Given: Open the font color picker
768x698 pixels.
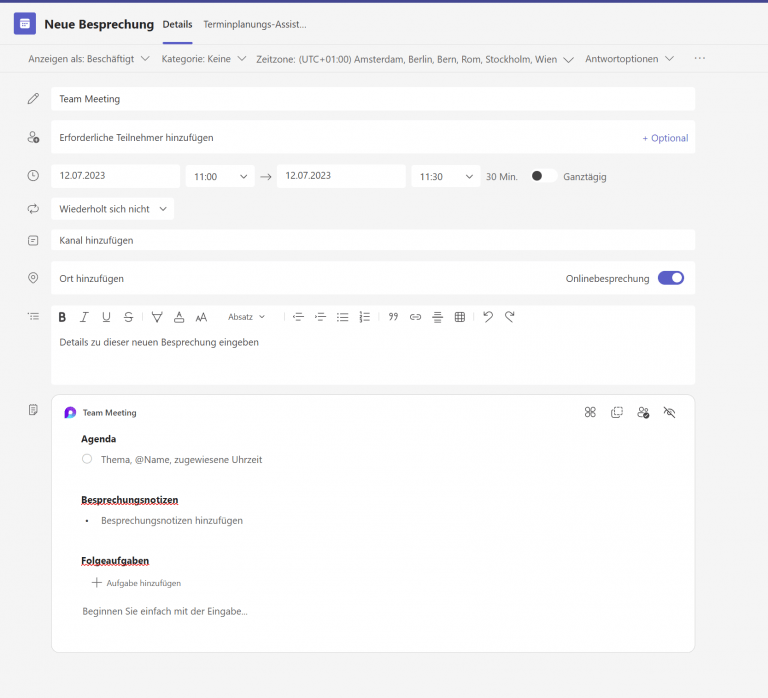Looking at the screenshot, I should pos(179,317).
